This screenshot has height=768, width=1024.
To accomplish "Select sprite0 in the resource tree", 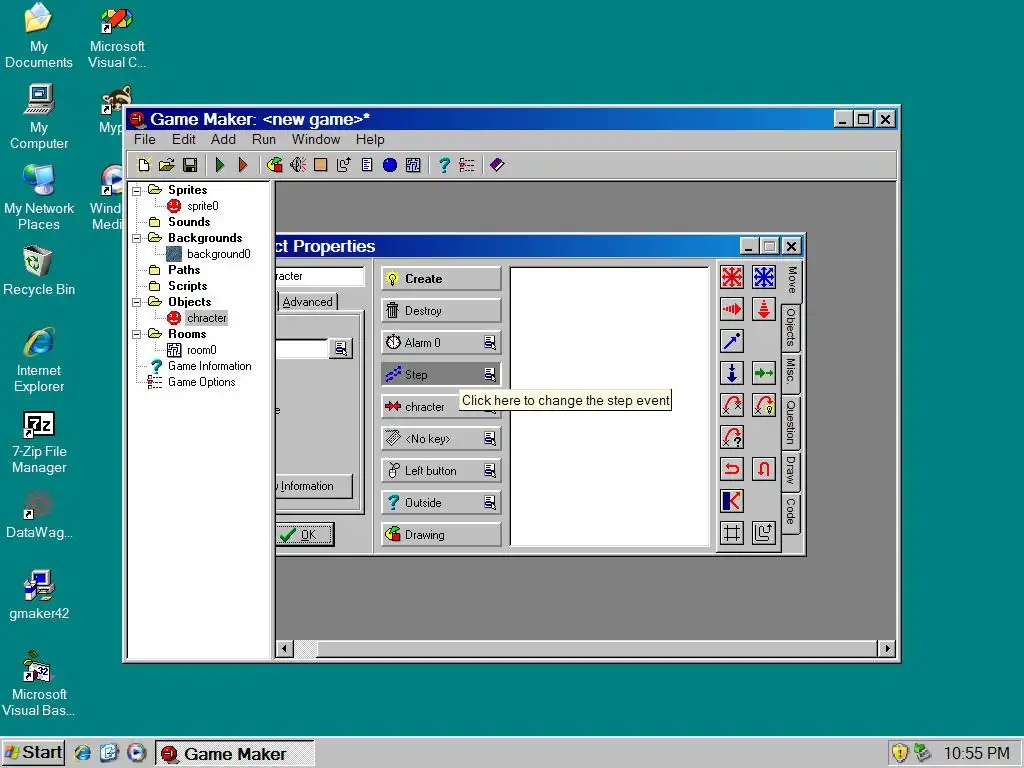I will (x=202, y=206).
